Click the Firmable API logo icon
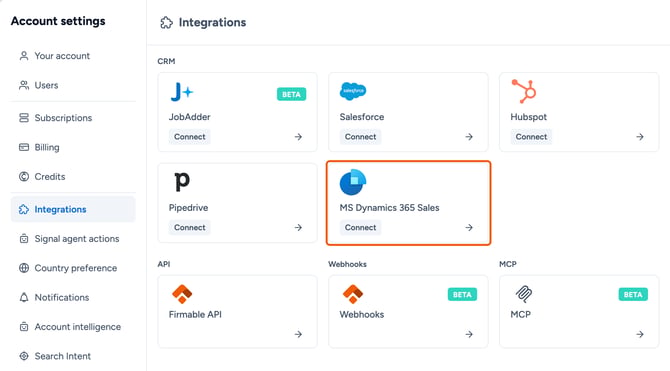 point(182,294)
